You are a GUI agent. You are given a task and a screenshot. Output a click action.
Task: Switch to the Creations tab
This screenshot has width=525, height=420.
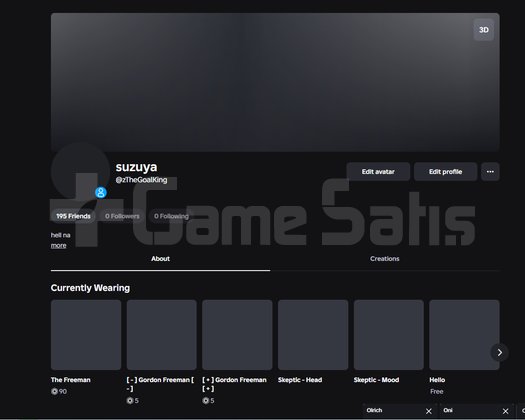coord(385,259)
